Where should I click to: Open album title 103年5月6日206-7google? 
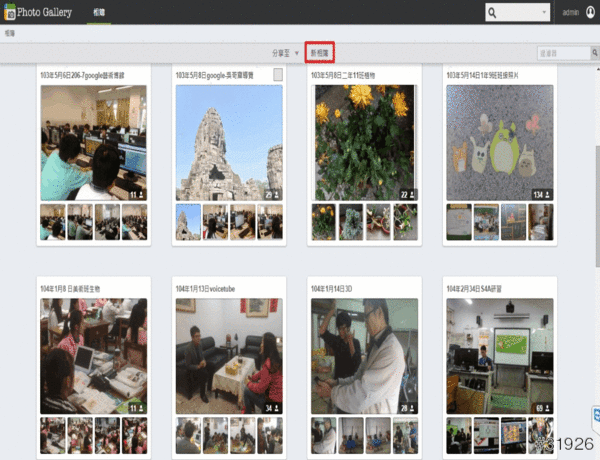(82, 75)
